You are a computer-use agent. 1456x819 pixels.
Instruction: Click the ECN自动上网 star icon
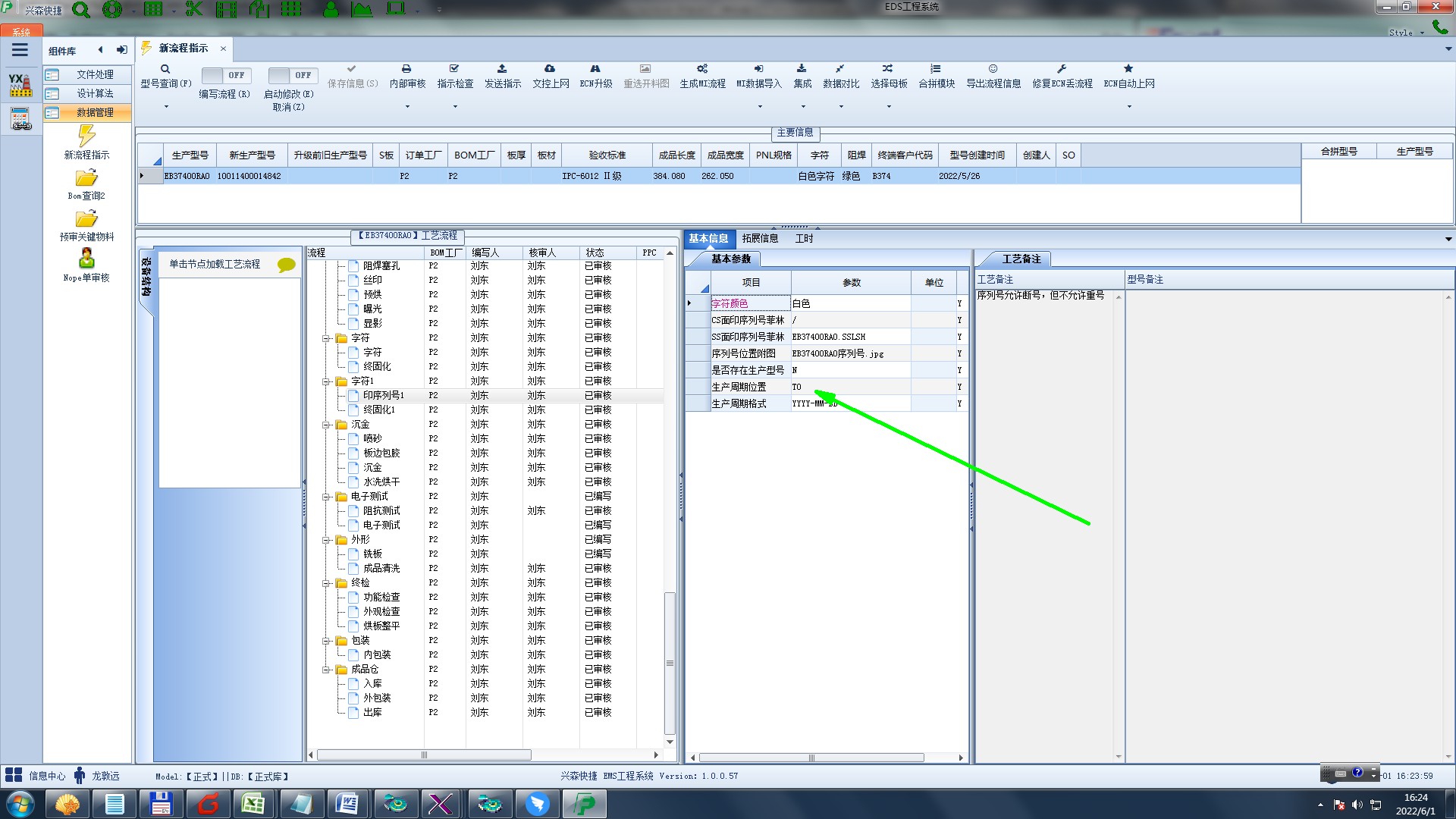tap(1128, 69)
